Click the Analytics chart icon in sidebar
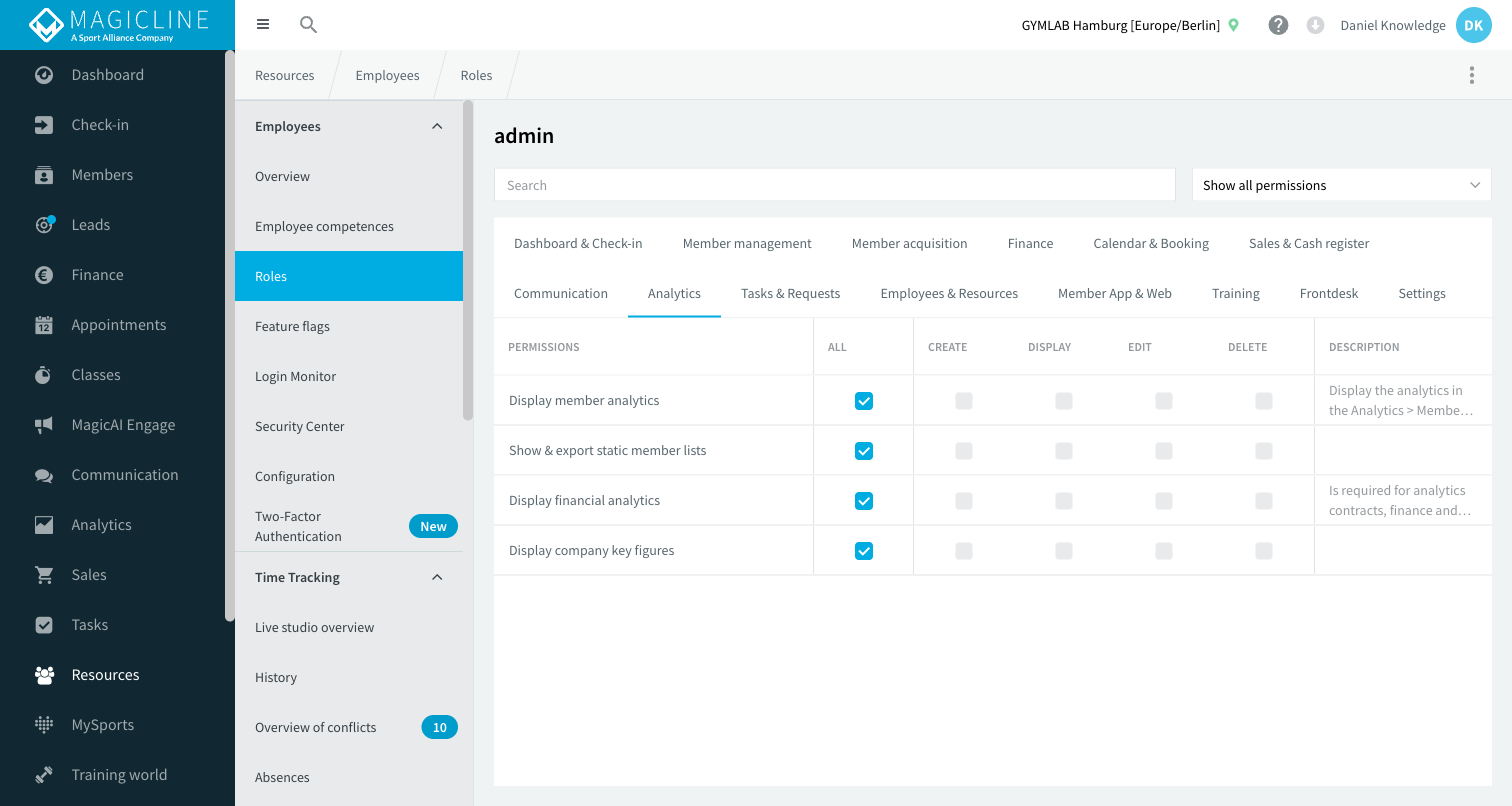The width and height of the screenshot is (1512, 806). click(x=44, y=525)
